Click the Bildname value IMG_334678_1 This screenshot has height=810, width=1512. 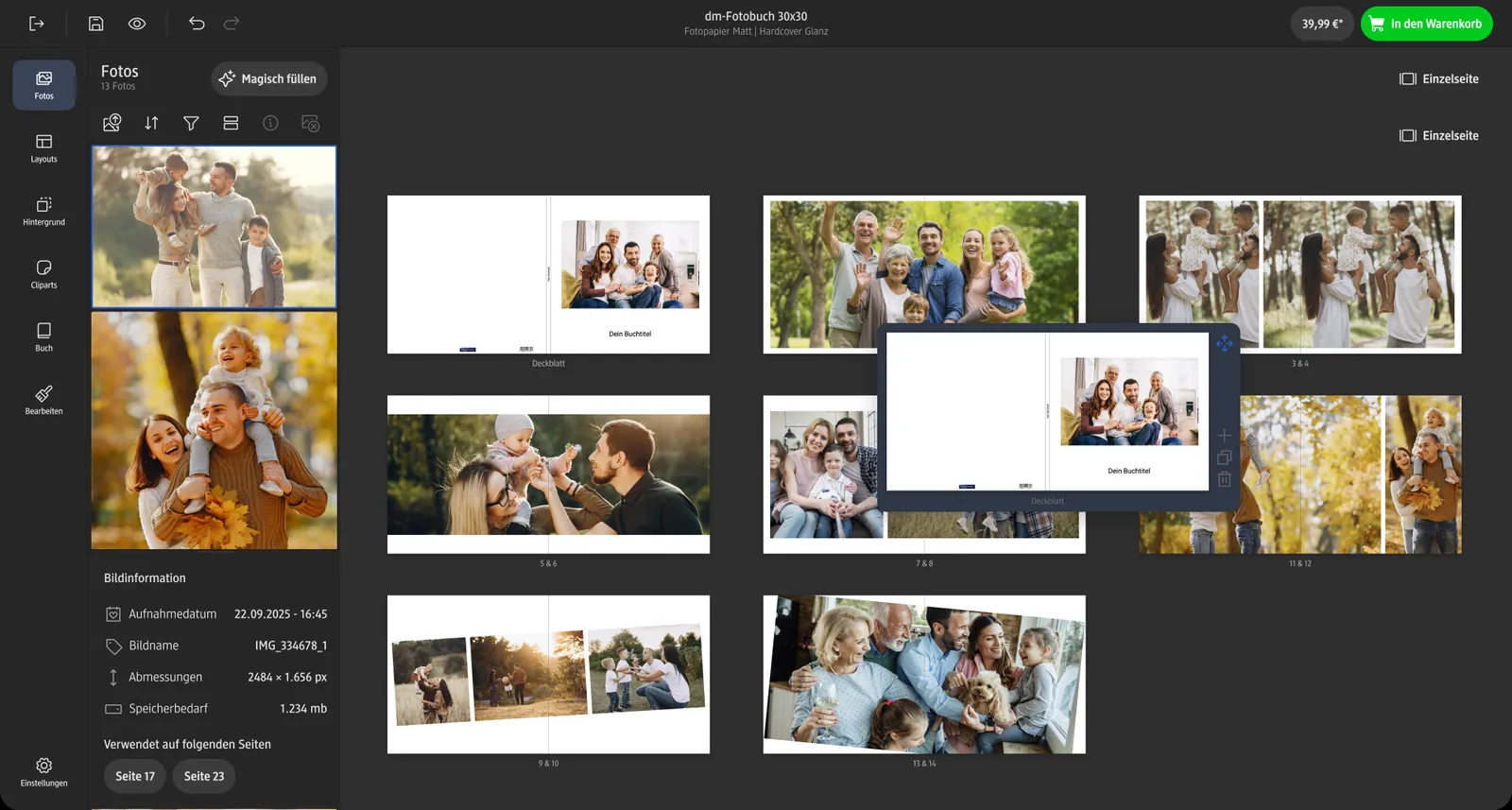tap(291, 646)
